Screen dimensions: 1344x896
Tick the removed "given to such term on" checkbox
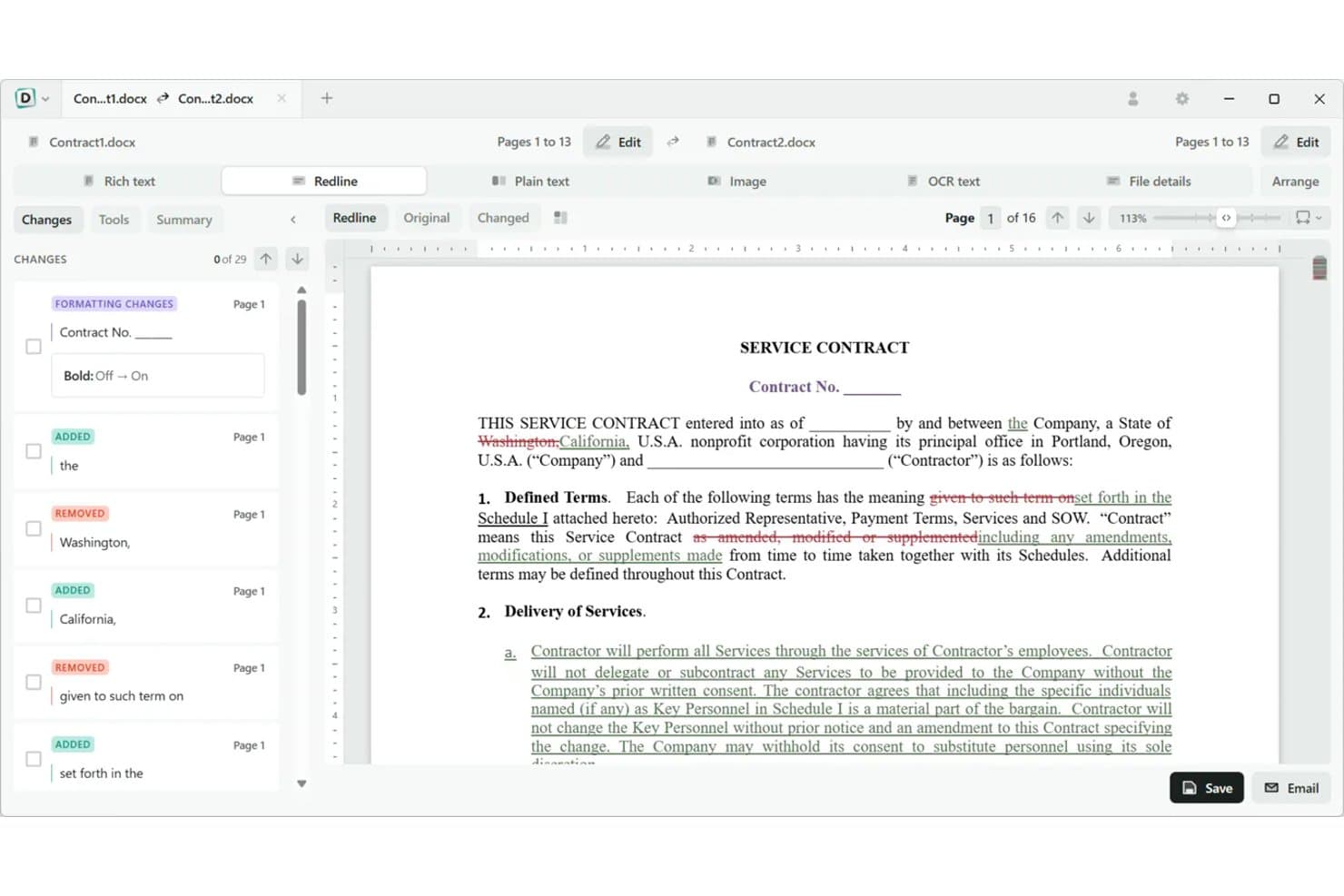pyautogui.click(x=34, y=682)
